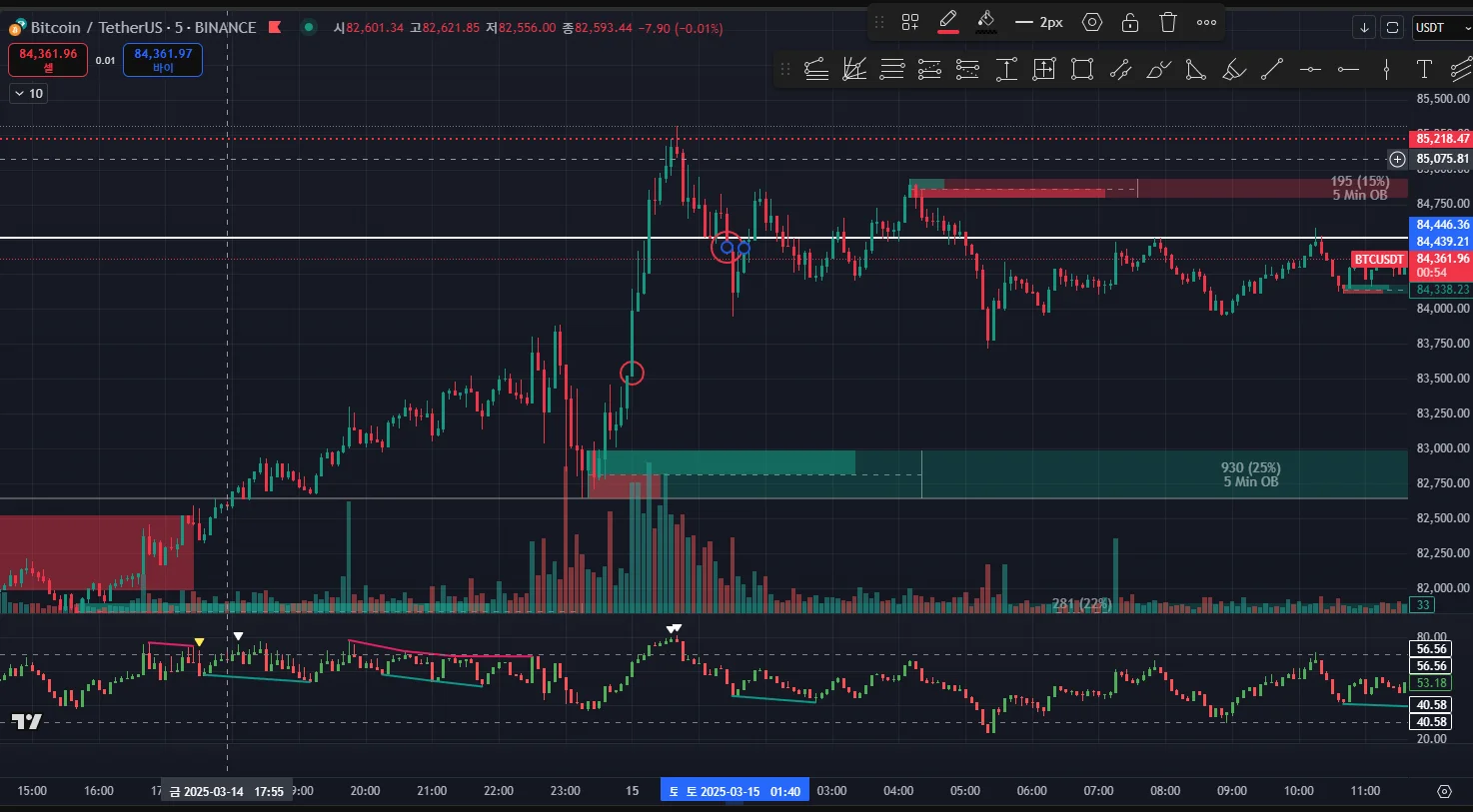This screenshot has width=1473, height=812.
Task: Select the Highlighter tool
Action: click(1234, 69)
